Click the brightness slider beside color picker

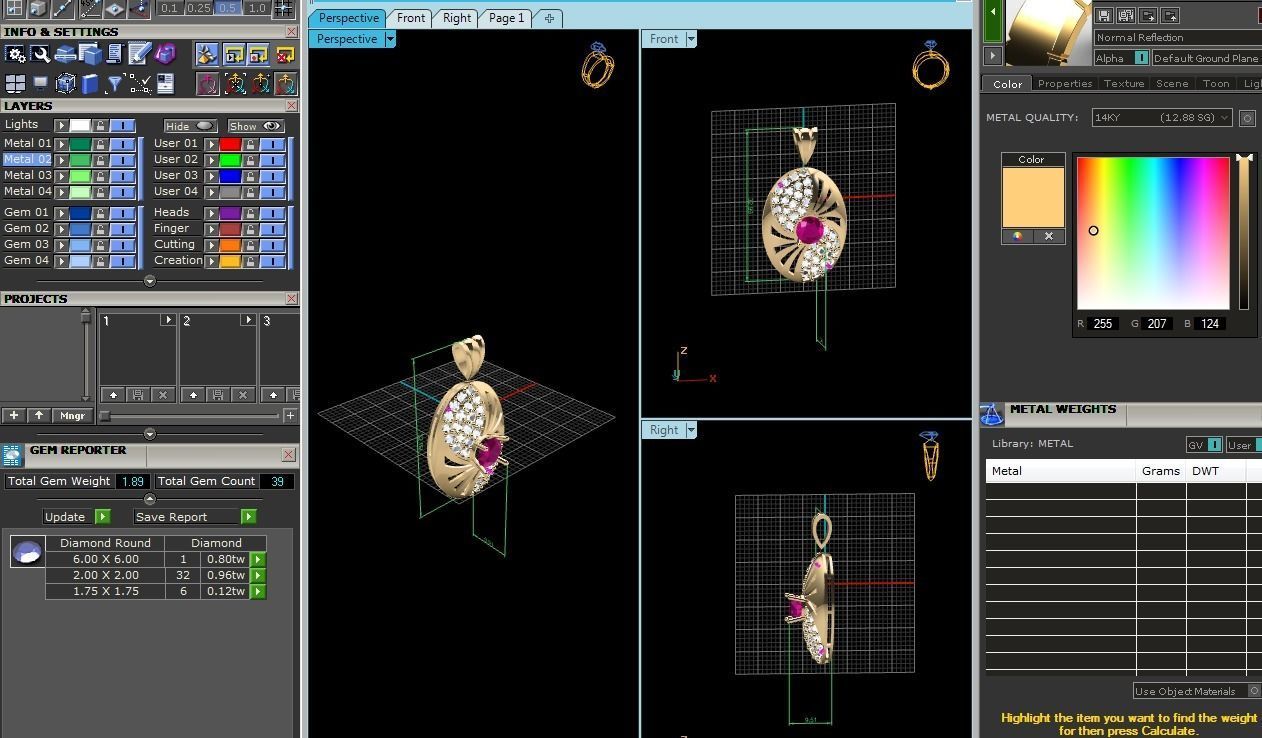(1244, 232)
